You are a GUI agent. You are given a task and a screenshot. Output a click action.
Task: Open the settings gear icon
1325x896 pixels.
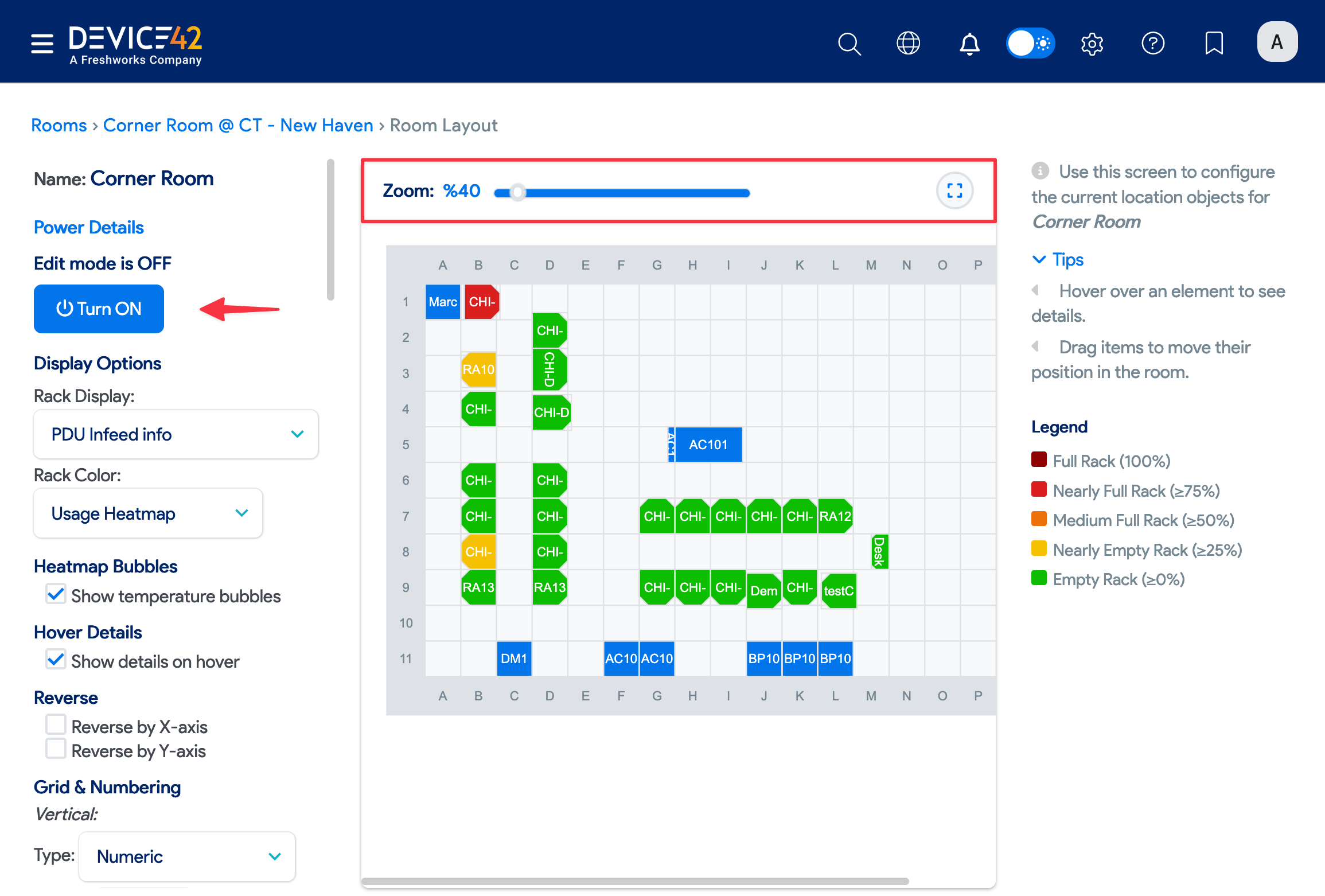coord(1092,44)
